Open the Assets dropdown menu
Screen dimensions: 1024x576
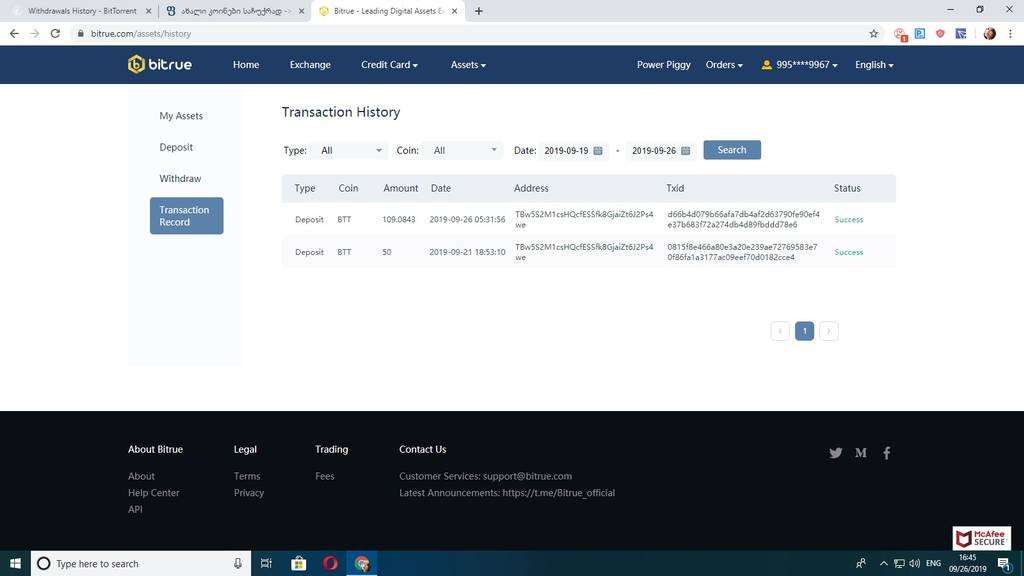(468, 65)
